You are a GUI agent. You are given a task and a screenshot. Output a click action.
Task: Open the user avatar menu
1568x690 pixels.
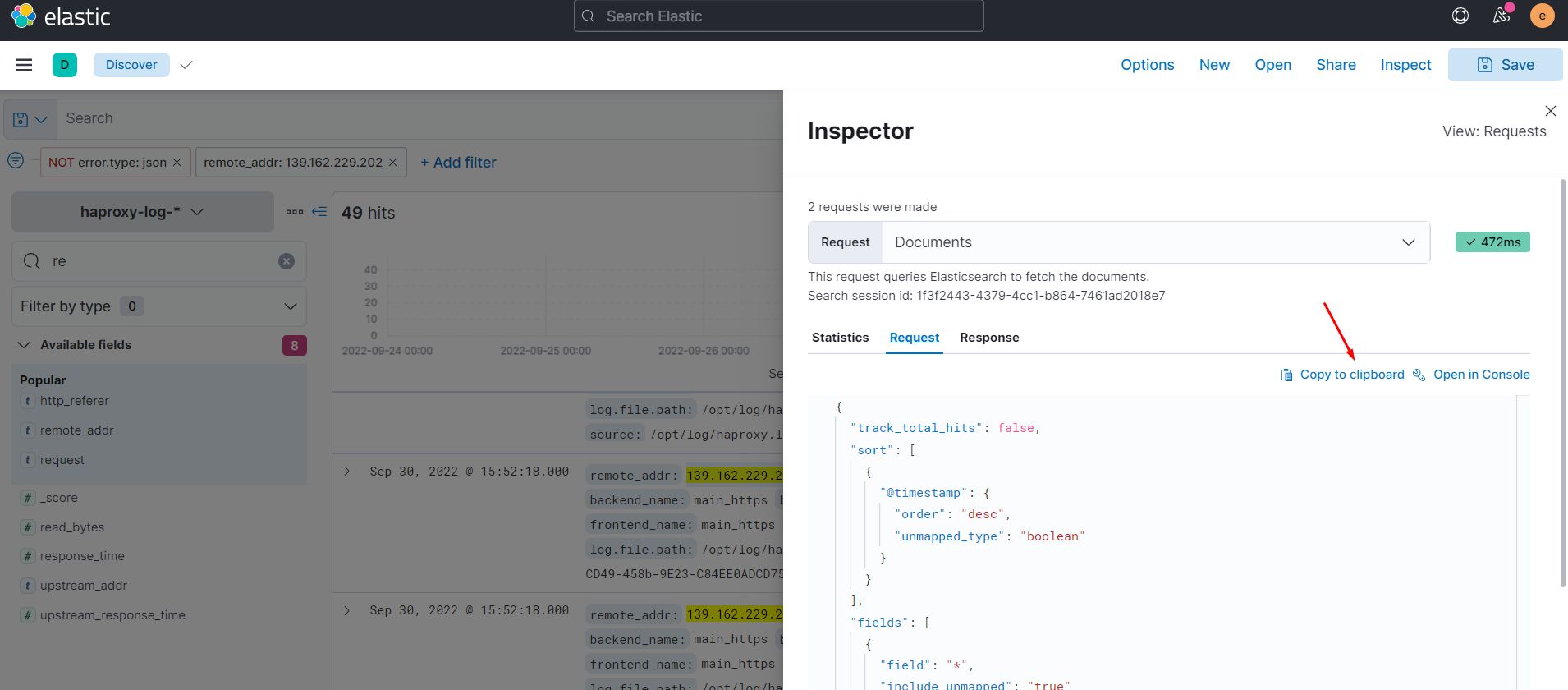click(1542, 16)
